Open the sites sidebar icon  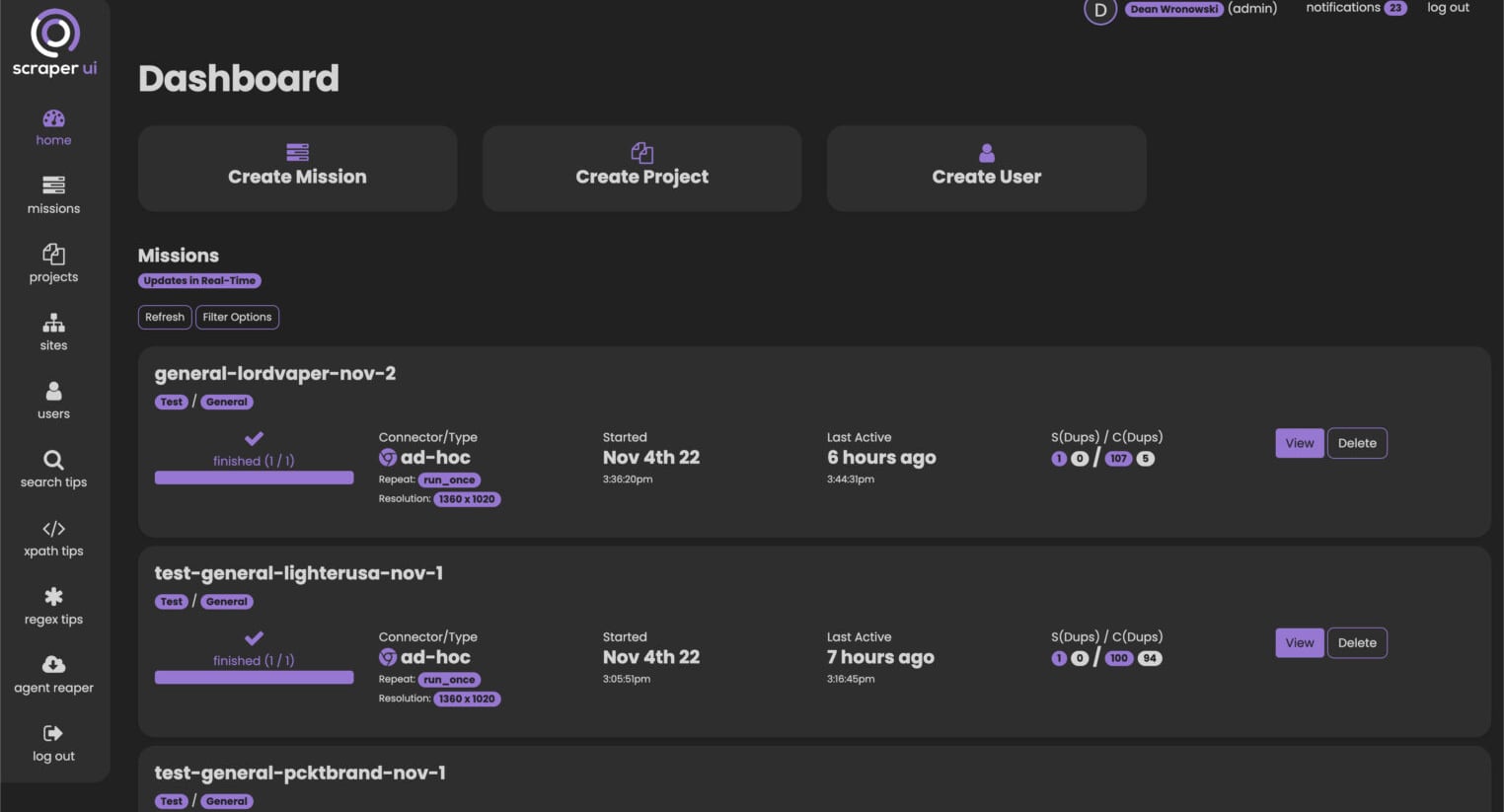coord(53,323)
